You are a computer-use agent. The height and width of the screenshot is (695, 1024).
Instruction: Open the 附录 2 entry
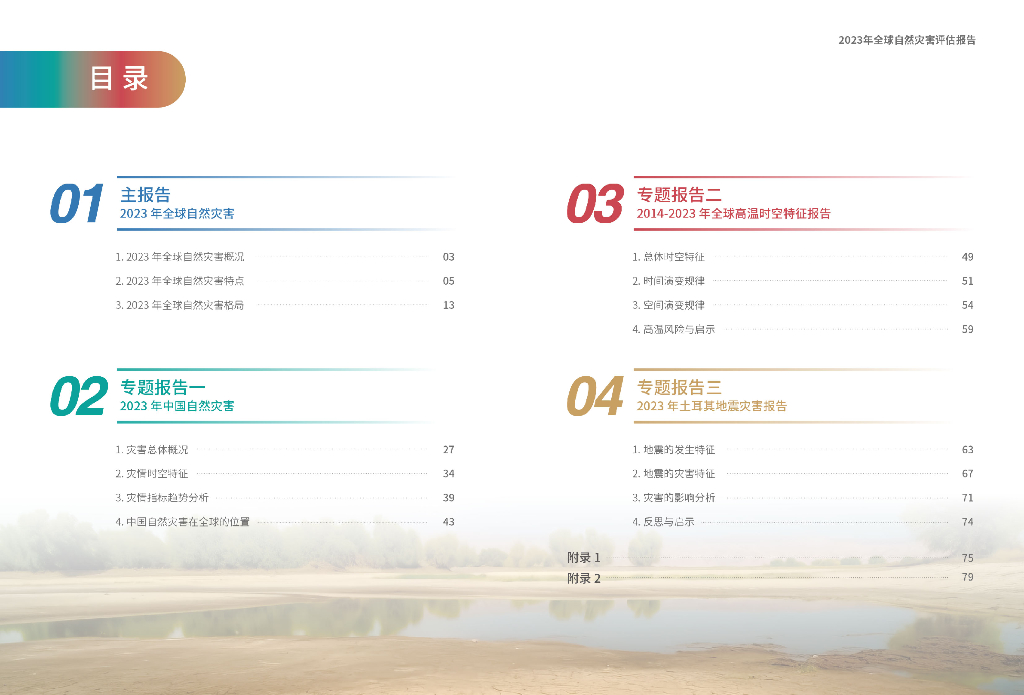(x=584, y=578)
